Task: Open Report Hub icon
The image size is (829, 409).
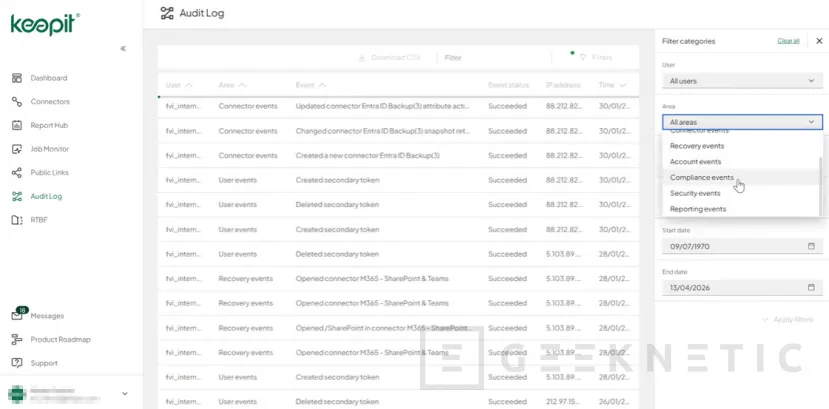Action: click(17, 125)
